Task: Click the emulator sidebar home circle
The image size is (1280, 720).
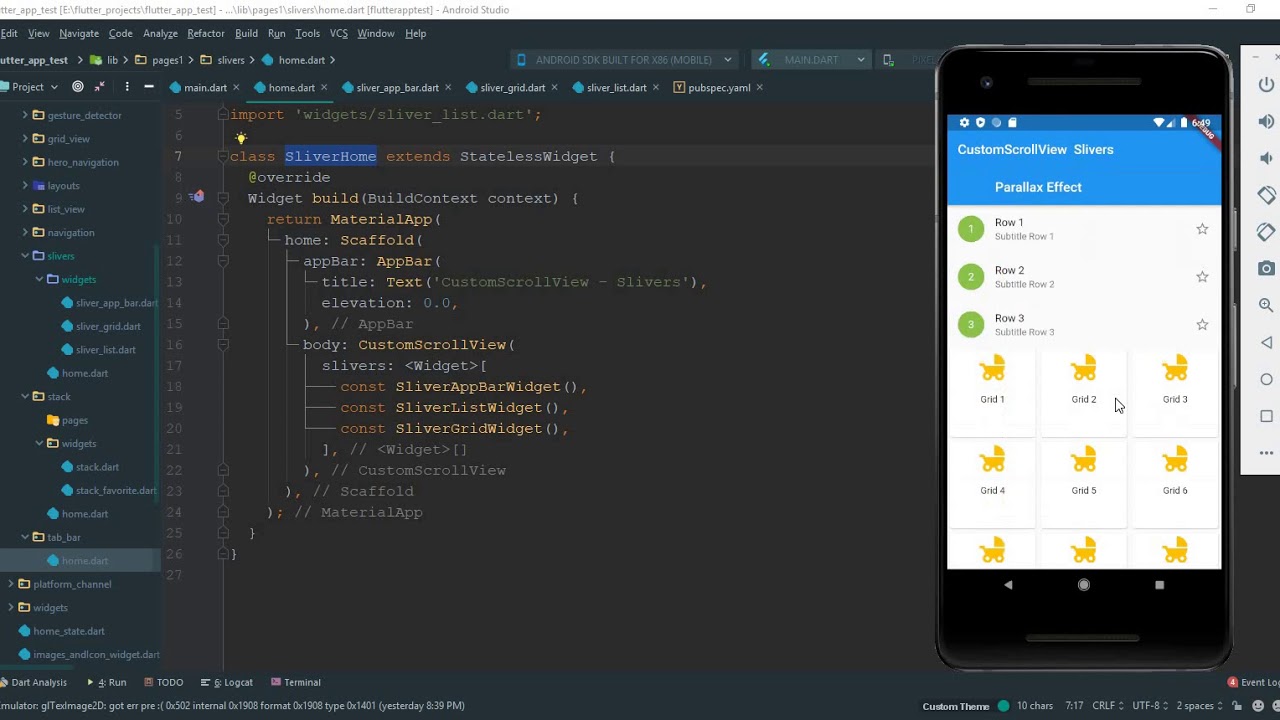Action: (1266, 379)
